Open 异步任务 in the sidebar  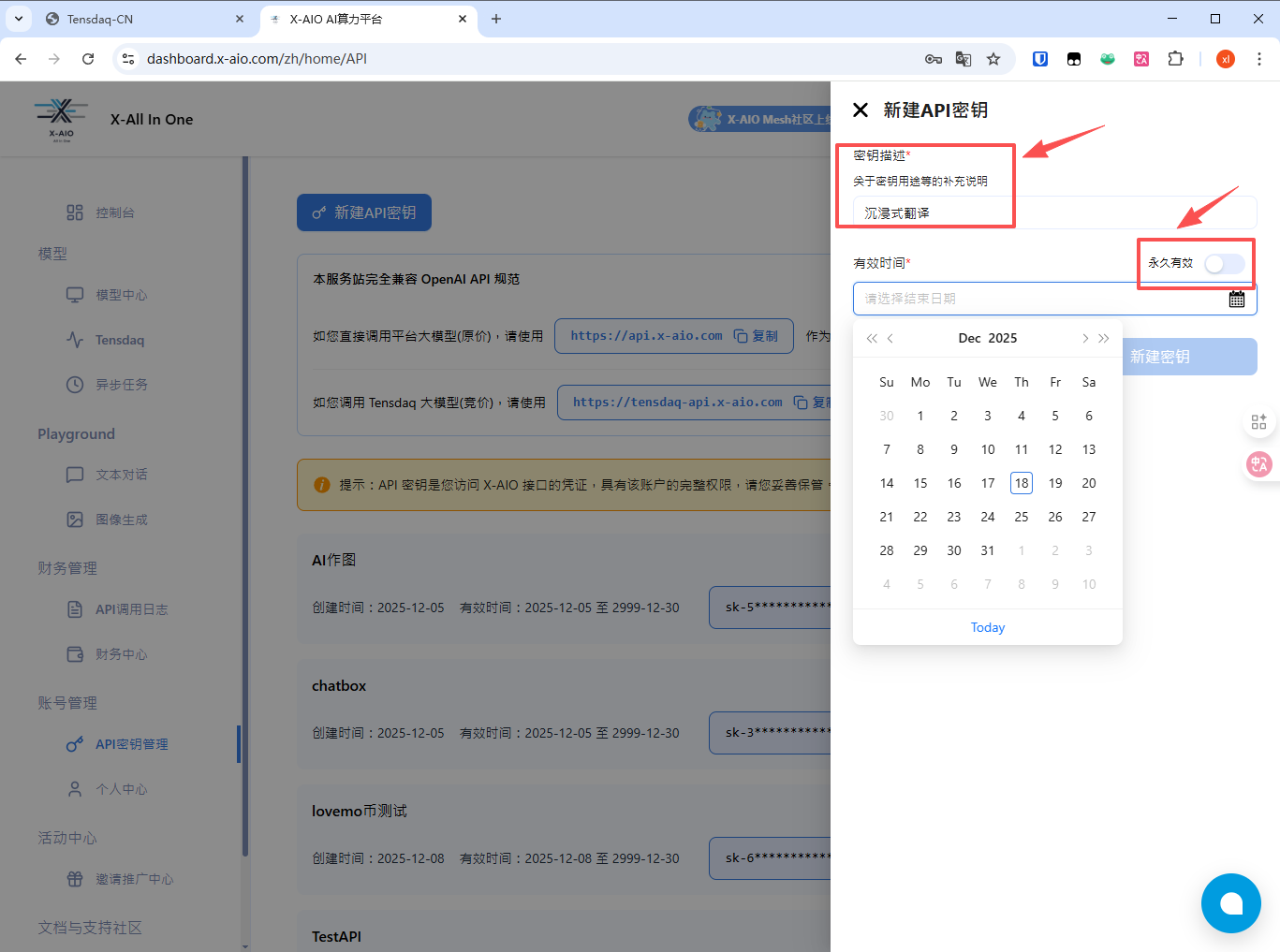[122, 385]
